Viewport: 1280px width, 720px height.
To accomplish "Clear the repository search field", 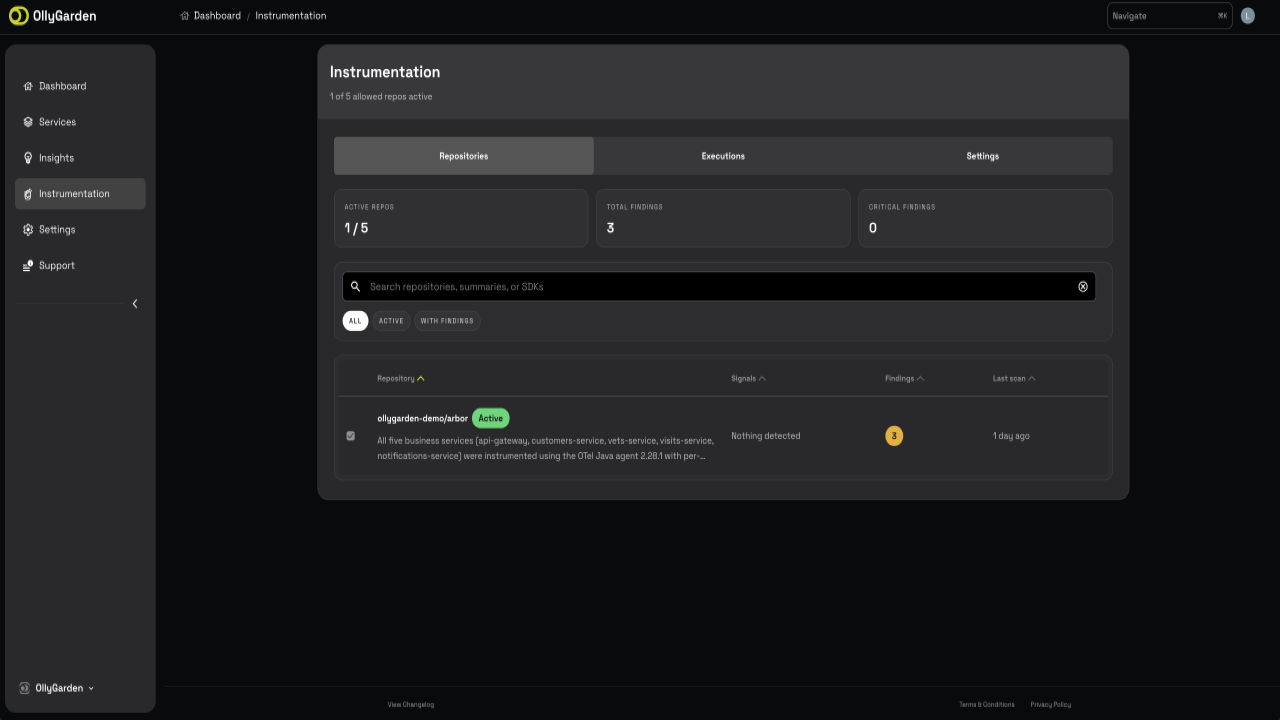I will click(1083, 287).
